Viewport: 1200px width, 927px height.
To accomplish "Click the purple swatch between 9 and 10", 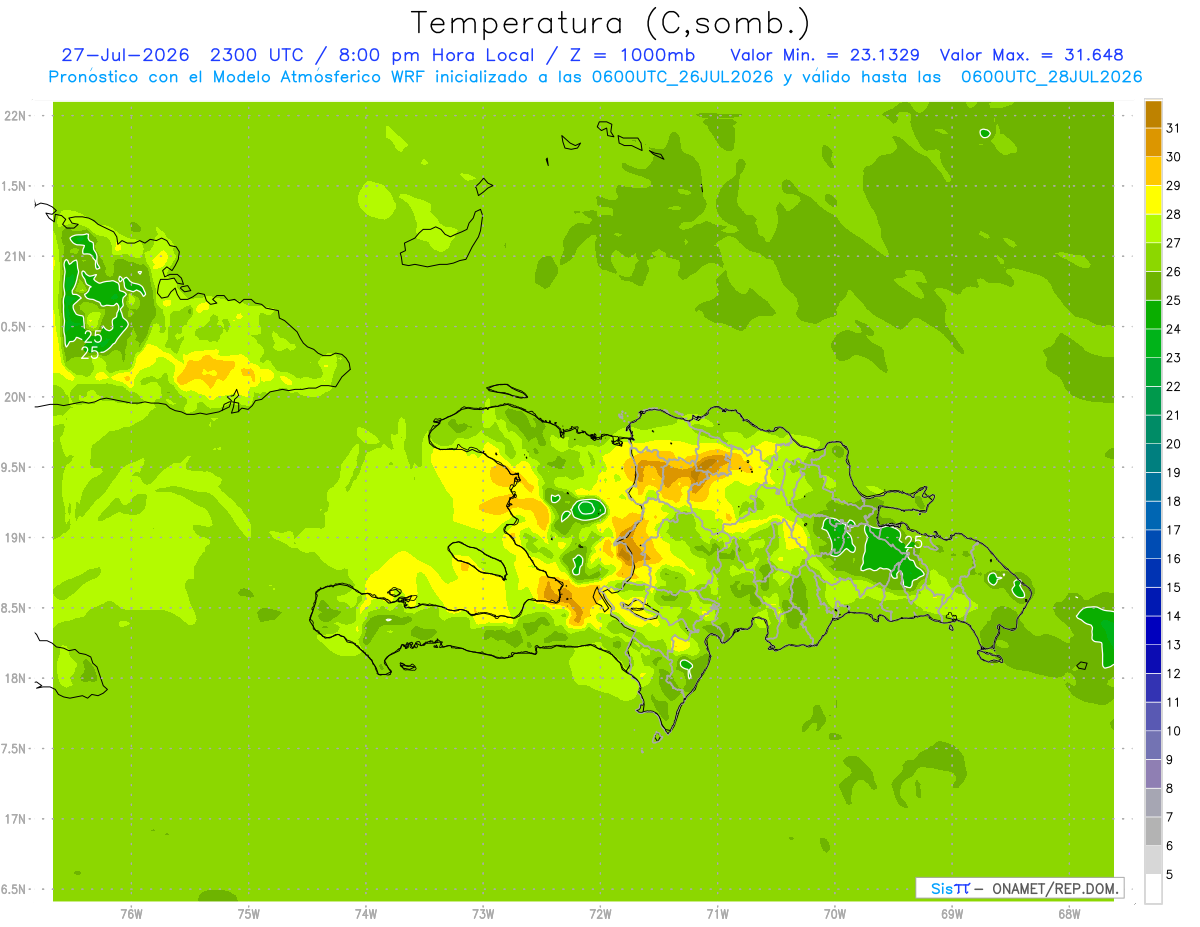I will tap(1153, 745).
